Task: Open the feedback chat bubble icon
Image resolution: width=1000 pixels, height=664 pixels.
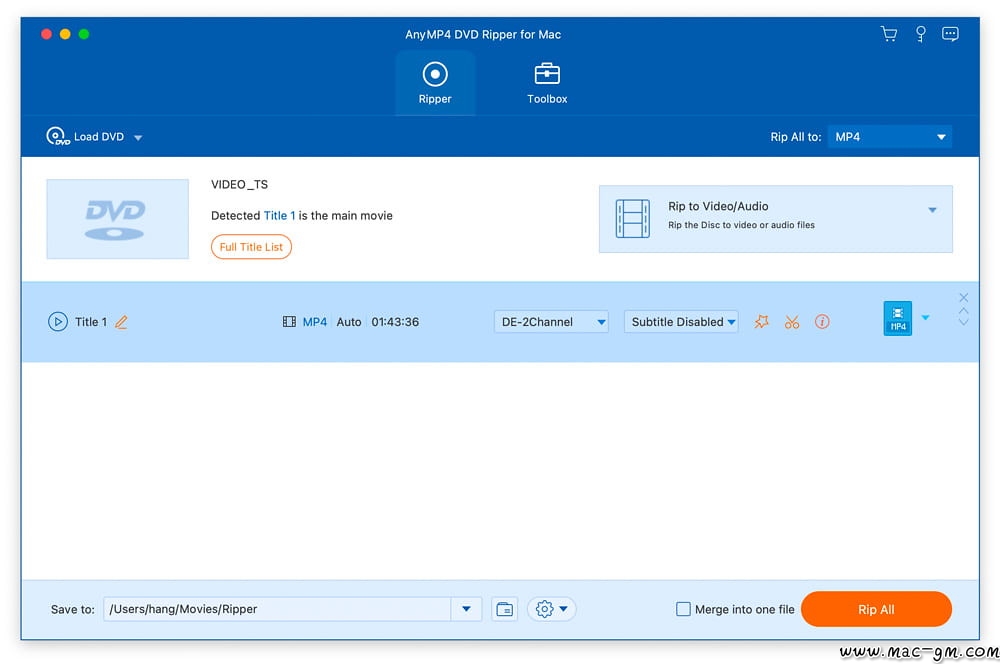Action: 950,34
